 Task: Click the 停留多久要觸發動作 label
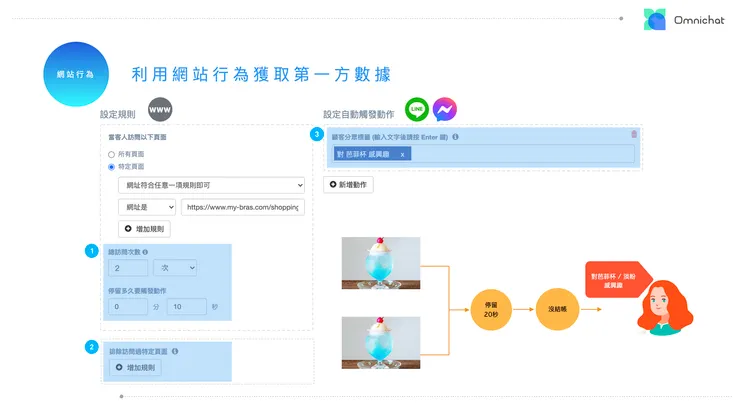click(x=137, y=291)
